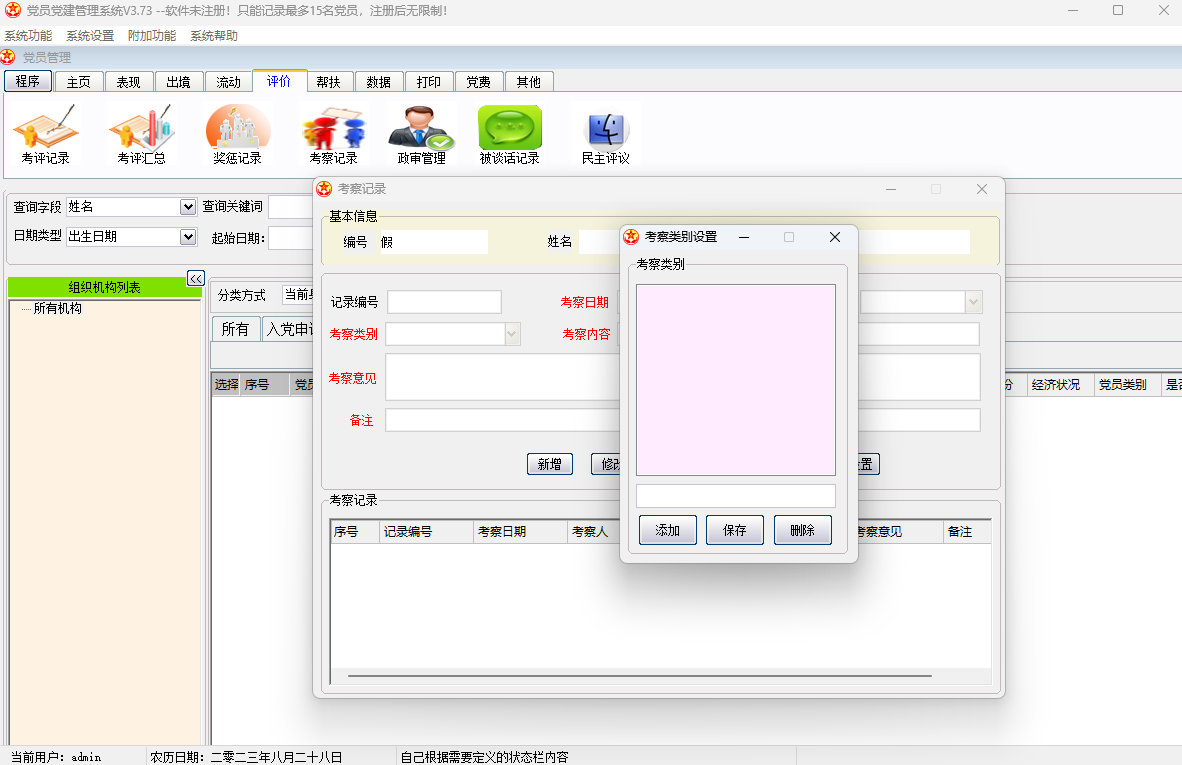Click the 查询关键词 input field
The width and height of the screenshot is (1182, 765).
coord(291,207)
